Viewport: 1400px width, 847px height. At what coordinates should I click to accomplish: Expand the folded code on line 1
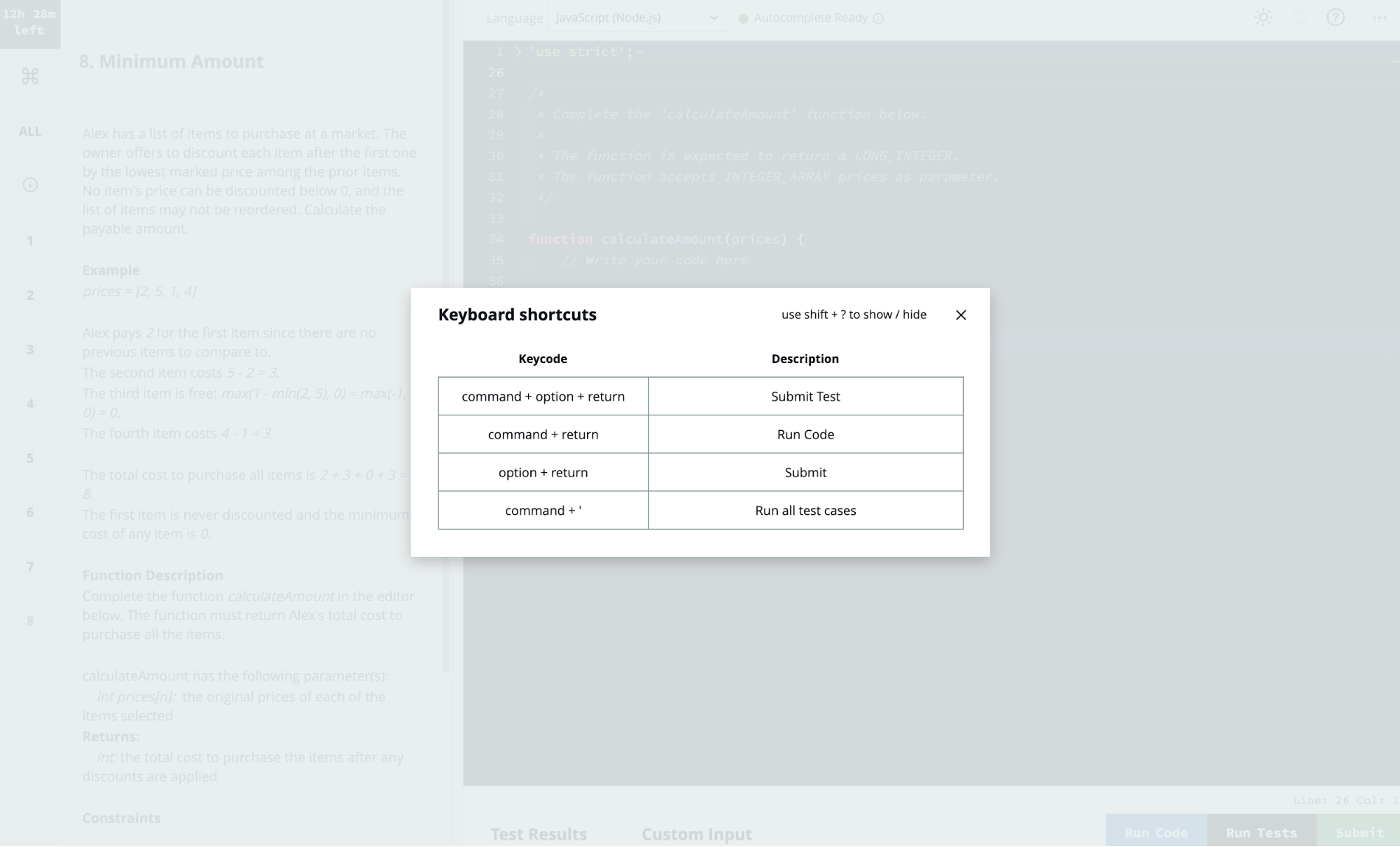(518, 52)
